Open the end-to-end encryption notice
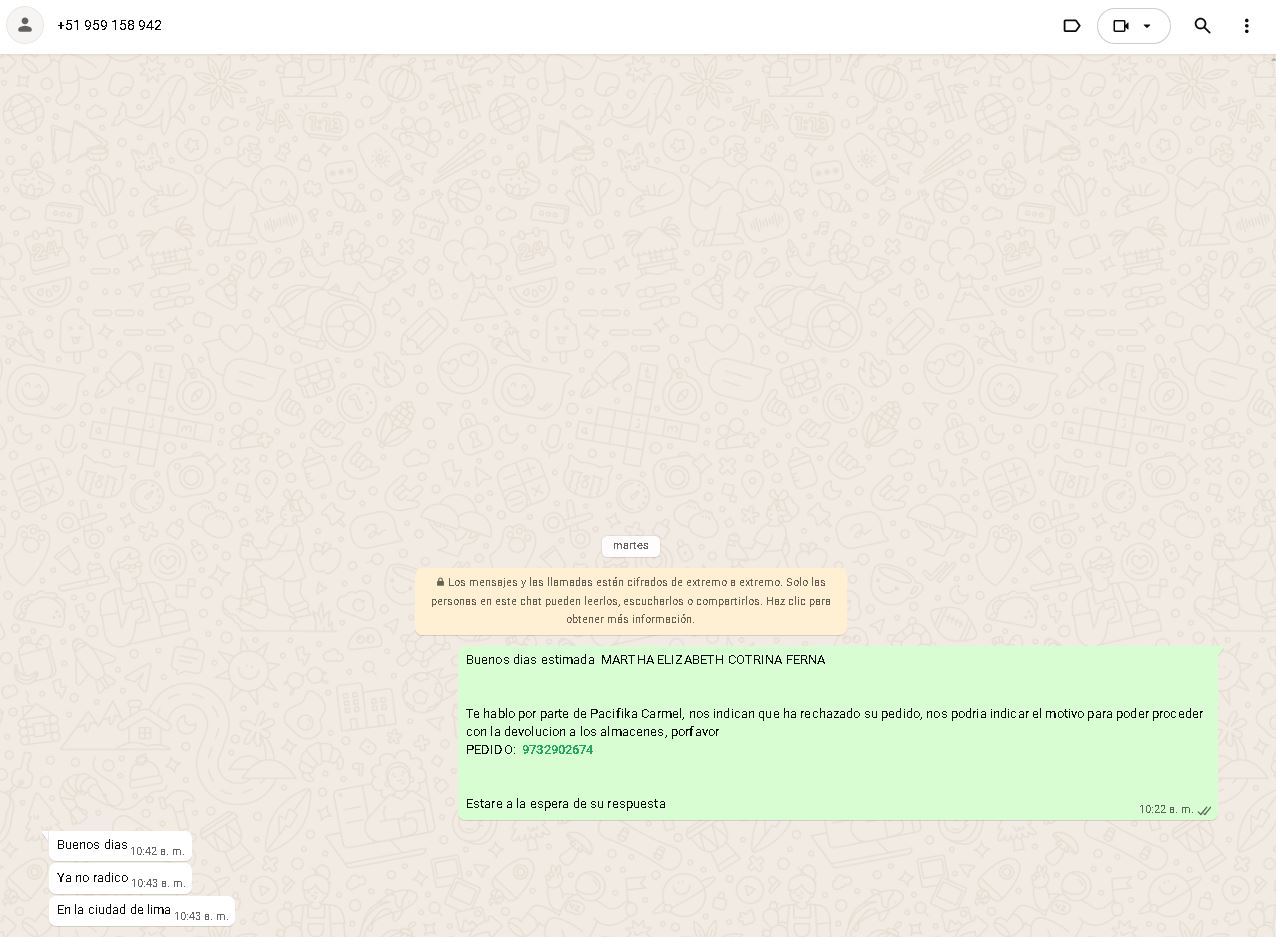This screenshot has height=937, width=1276. click(x=631, y=601)
